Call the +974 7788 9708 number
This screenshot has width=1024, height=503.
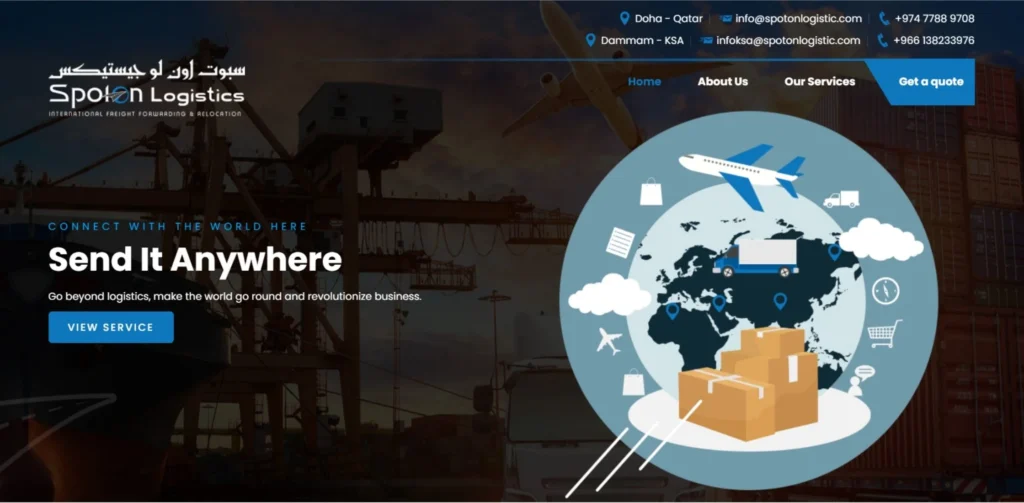pyautogui.click(x=935, y=19)
